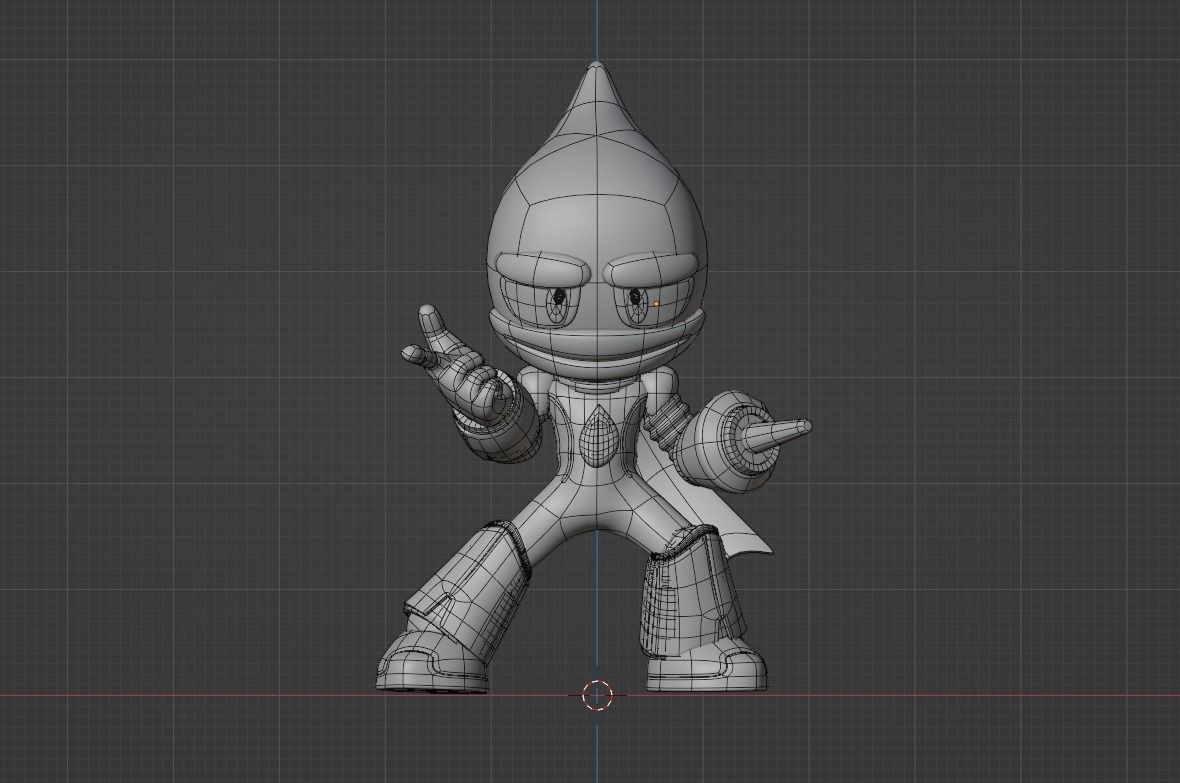
Task: Select the orange origin dot near the eye
Action: pos(657,304)
